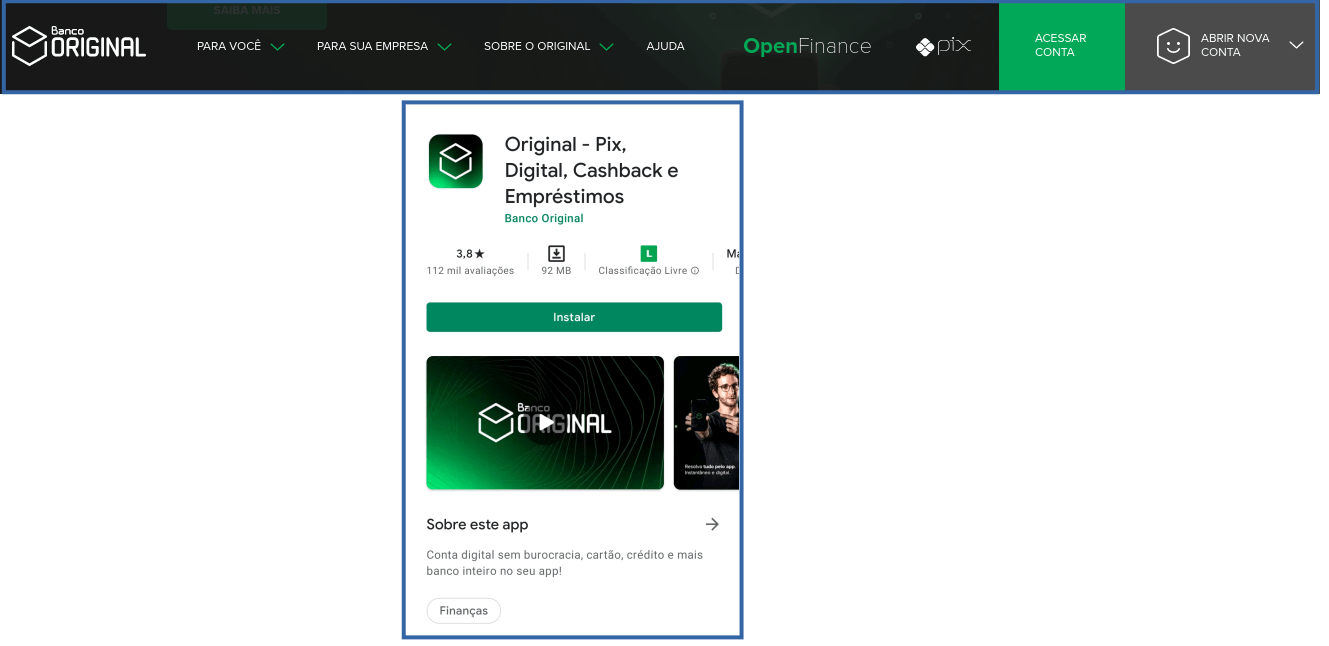Click the arrow next to Sobre este app

click(711, 523)
